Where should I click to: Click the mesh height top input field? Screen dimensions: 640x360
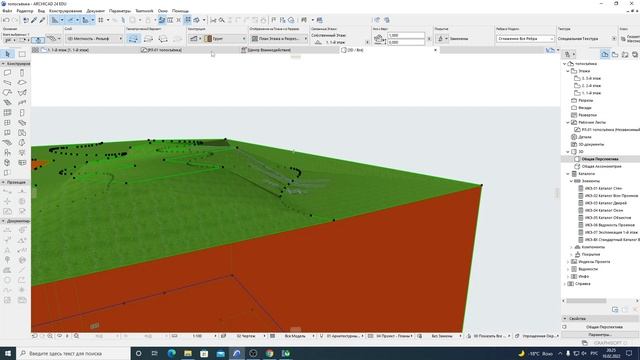[406, 36]
